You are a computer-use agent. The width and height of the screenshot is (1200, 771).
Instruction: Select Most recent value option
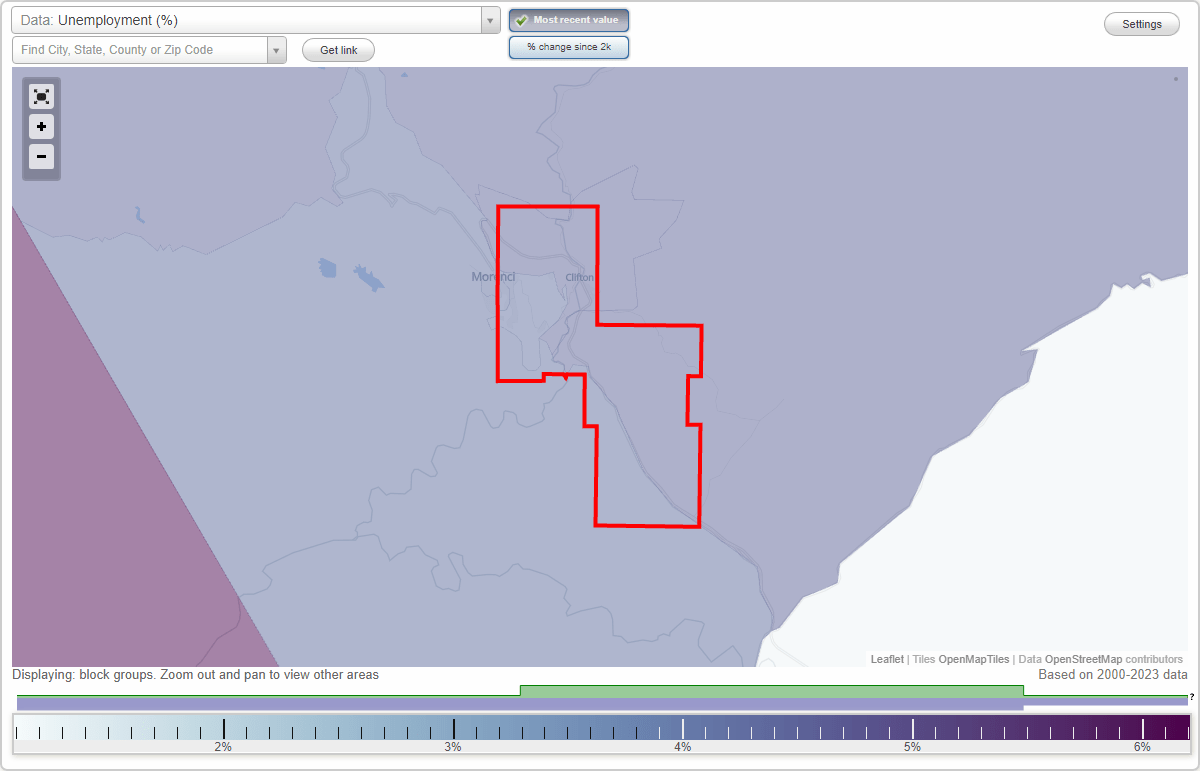coord(569,20)
